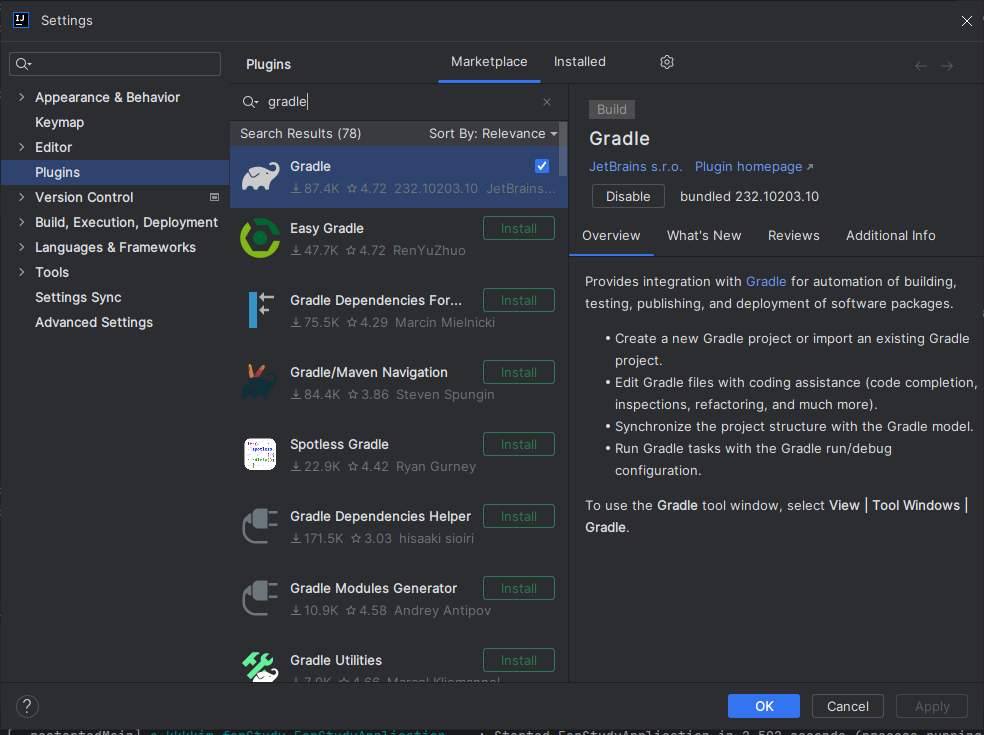984x735 pixels.
Task: Install the Easy Gradle plugin
Action: pos(518,228)
